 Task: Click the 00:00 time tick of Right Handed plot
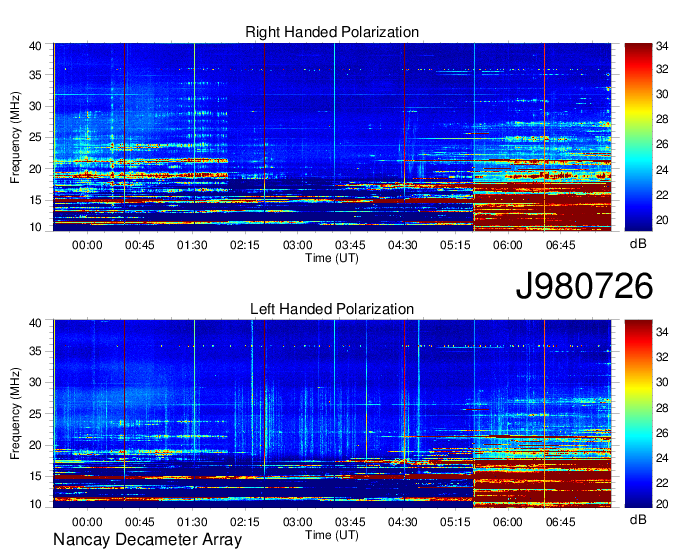click(87, 245)
